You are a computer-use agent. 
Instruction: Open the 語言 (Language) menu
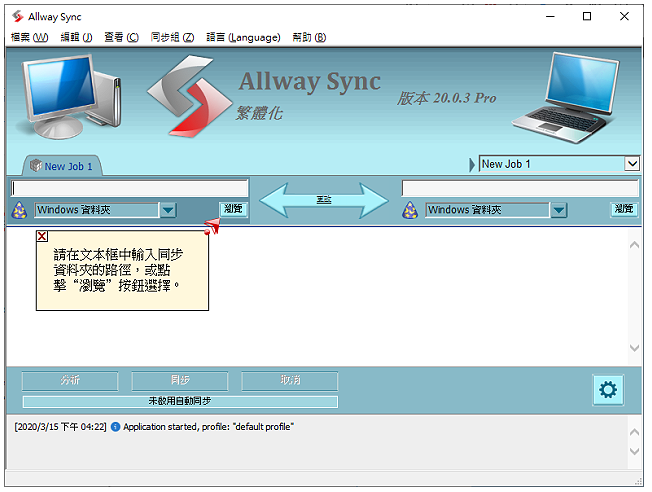pyautogui.click(x=243, y=37)
